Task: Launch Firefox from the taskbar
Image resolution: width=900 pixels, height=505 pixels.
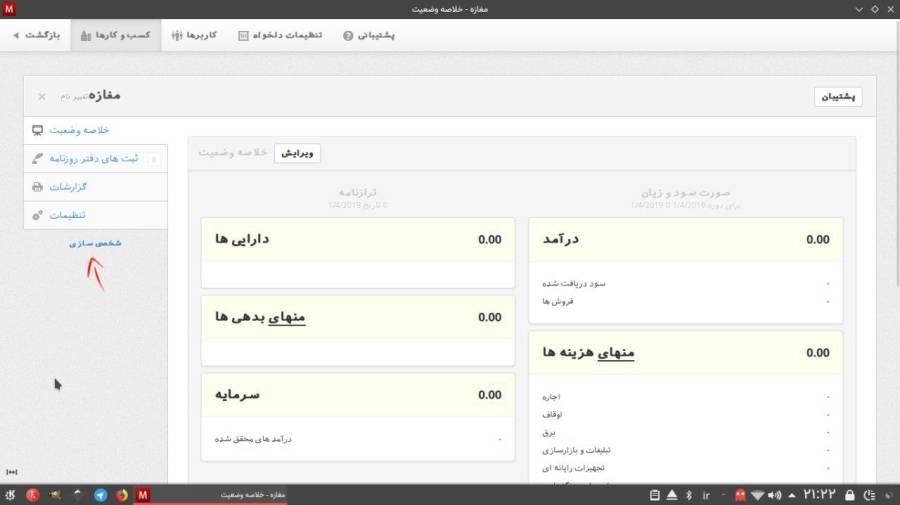Action: click(122, 495)
